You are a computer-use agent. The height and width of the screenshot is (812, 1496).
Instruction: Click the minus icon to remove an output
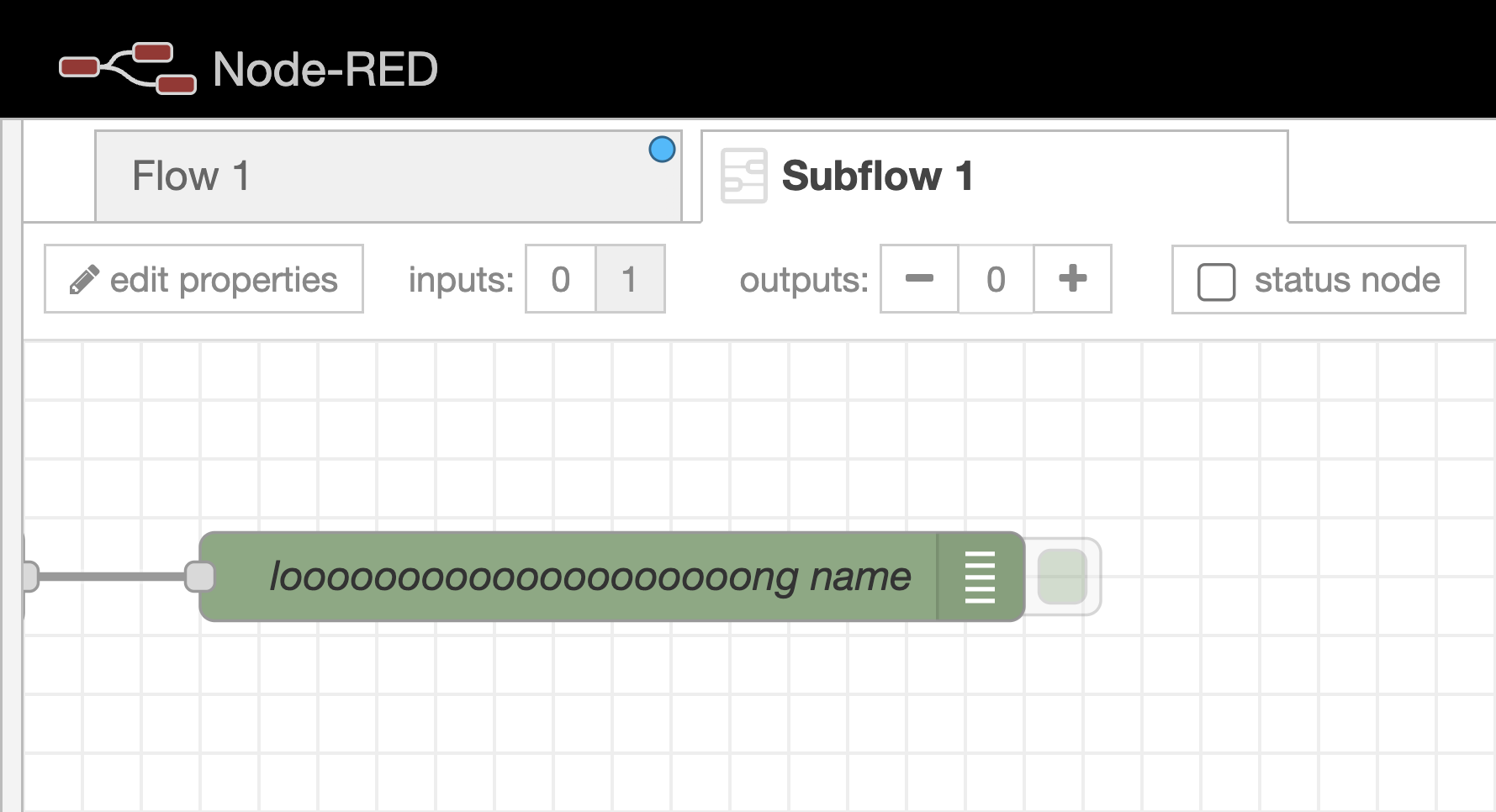(918, 279)
